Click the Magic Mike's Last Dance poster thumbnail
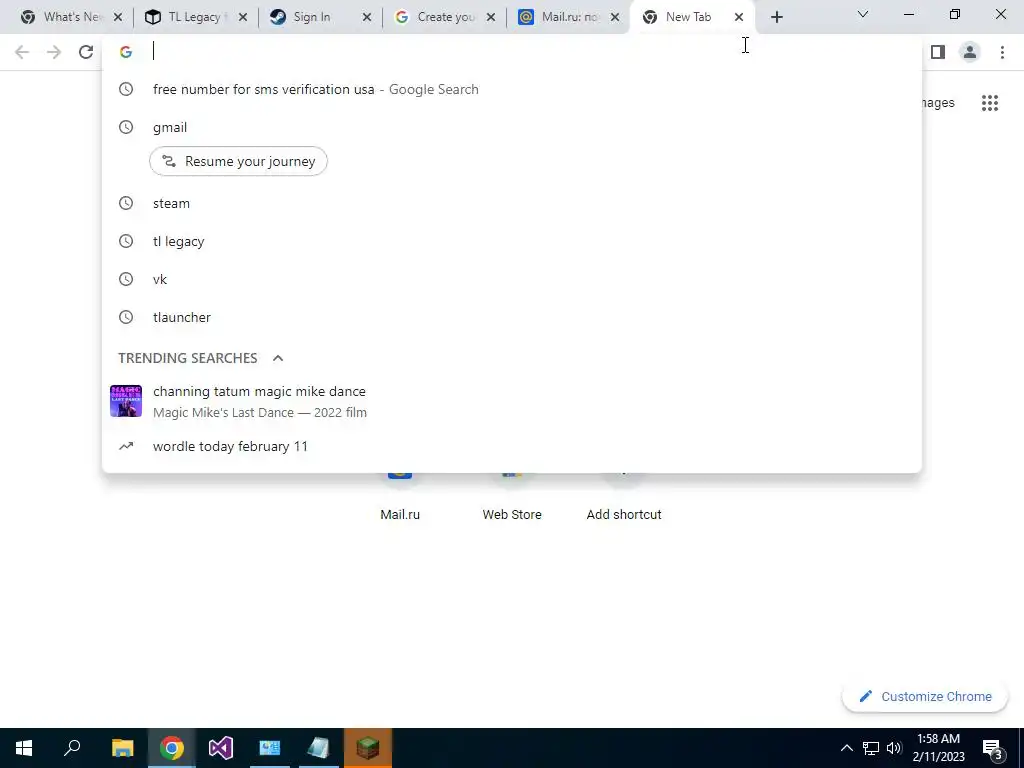This screenshot has height=768, width=1024. 126,401
